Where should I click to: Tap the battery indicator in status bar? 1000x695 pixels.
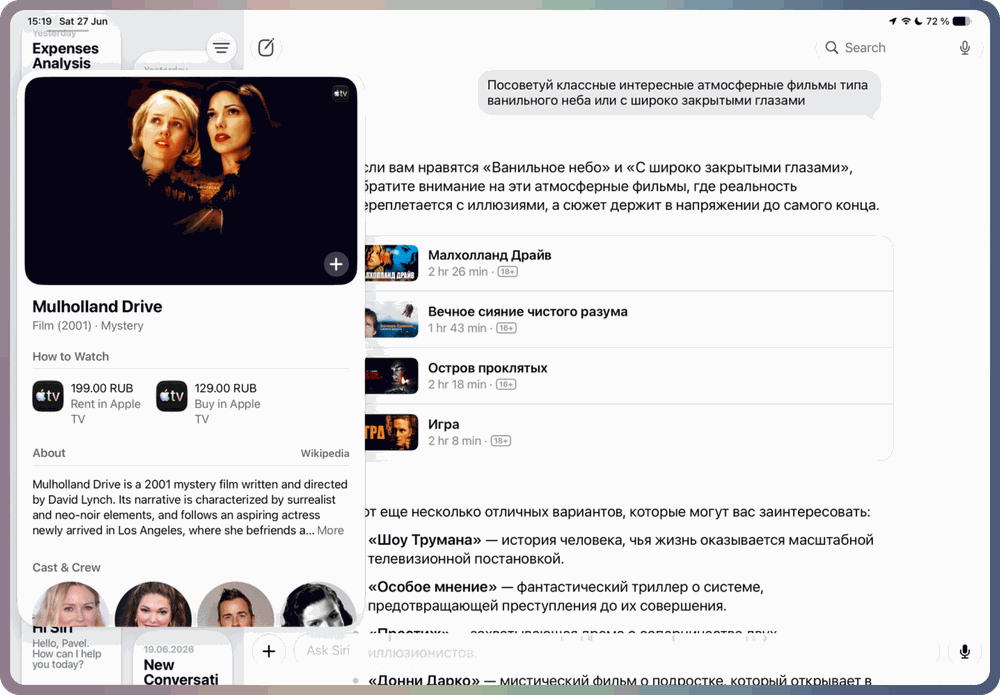coord(962,21)
